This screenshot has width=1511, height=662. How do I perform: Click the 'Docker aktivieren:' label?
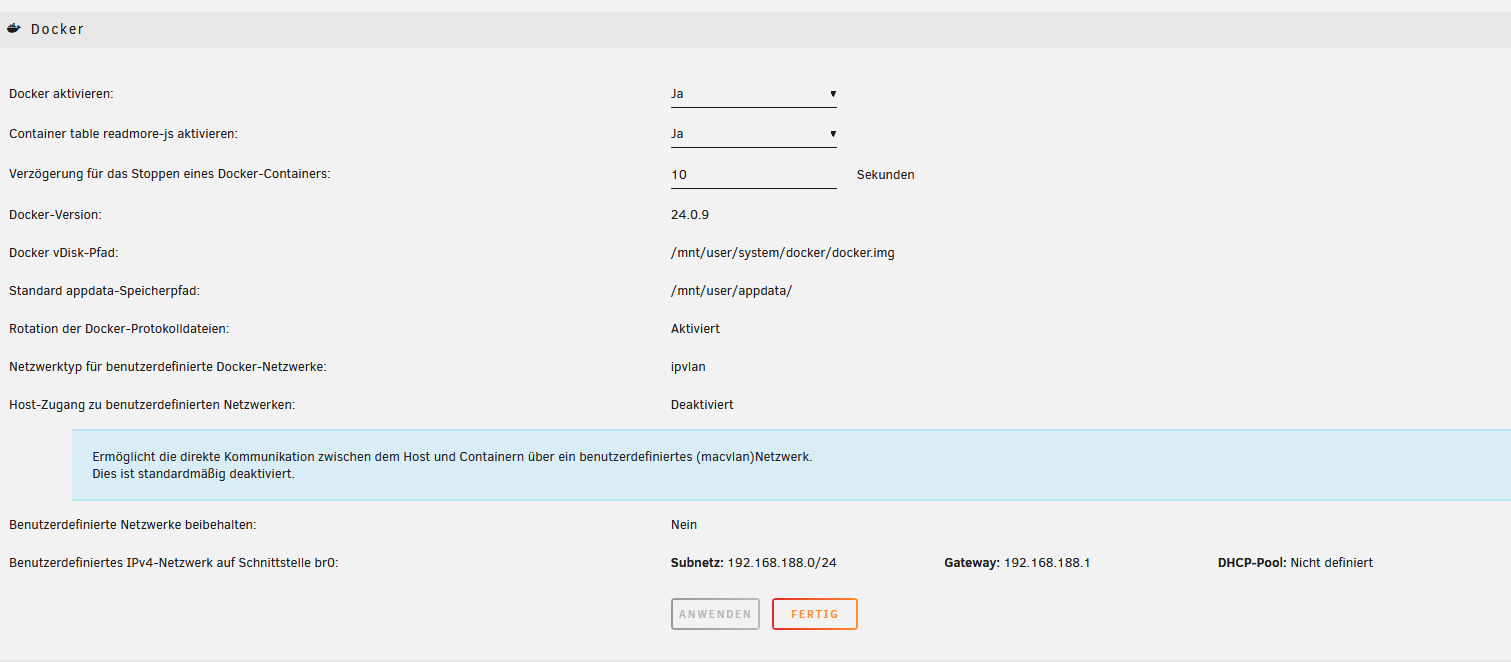(x=61, y=93)
